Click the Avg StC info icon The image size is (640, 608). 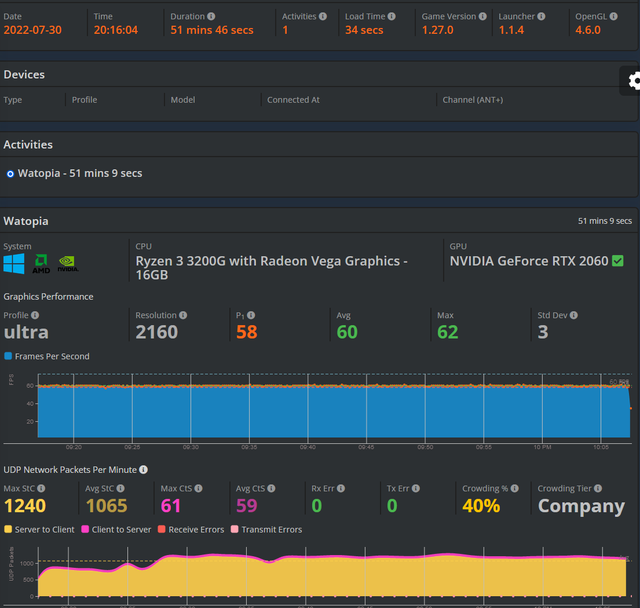(120, 488)
